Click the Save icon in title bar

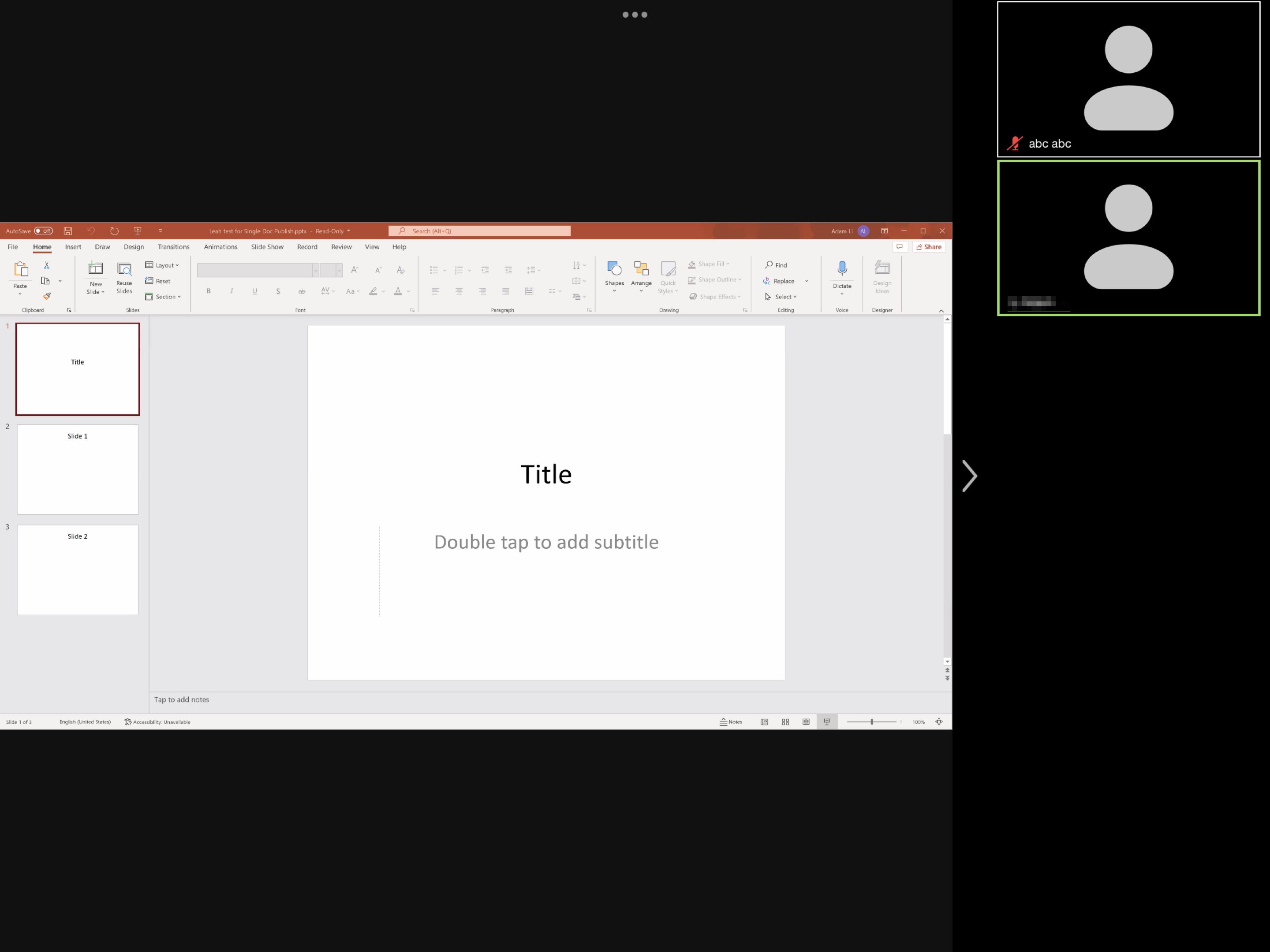(x=68, y=231)
